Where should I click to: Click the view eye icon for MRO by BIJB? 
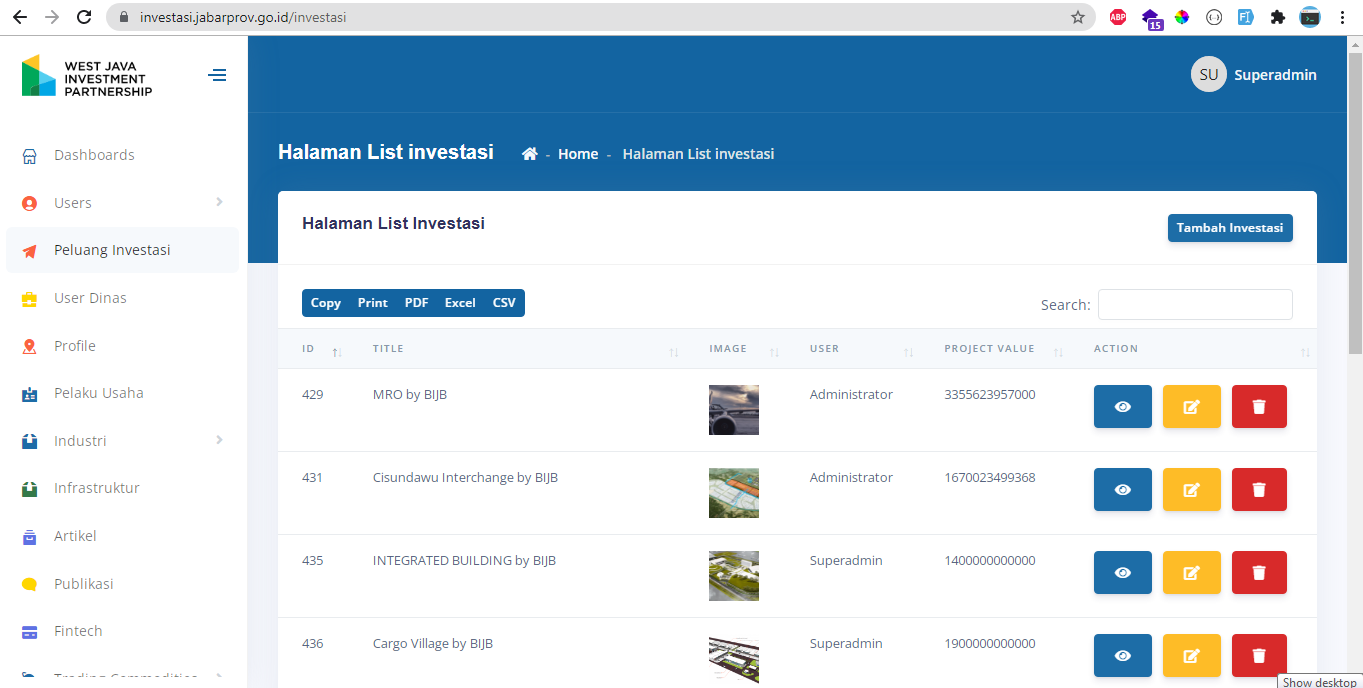click(1122, 407)
